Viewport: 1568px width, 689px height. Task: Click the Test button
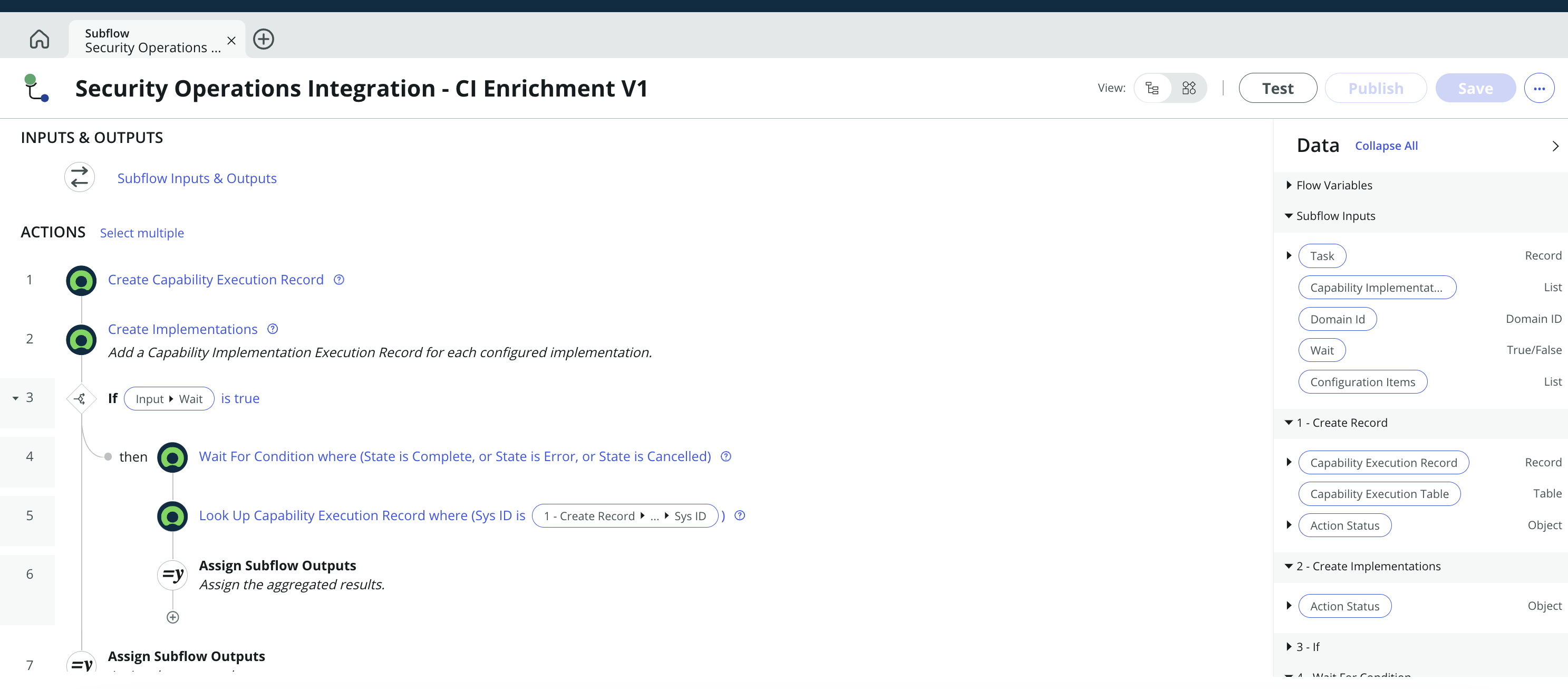coord(1277,88)
